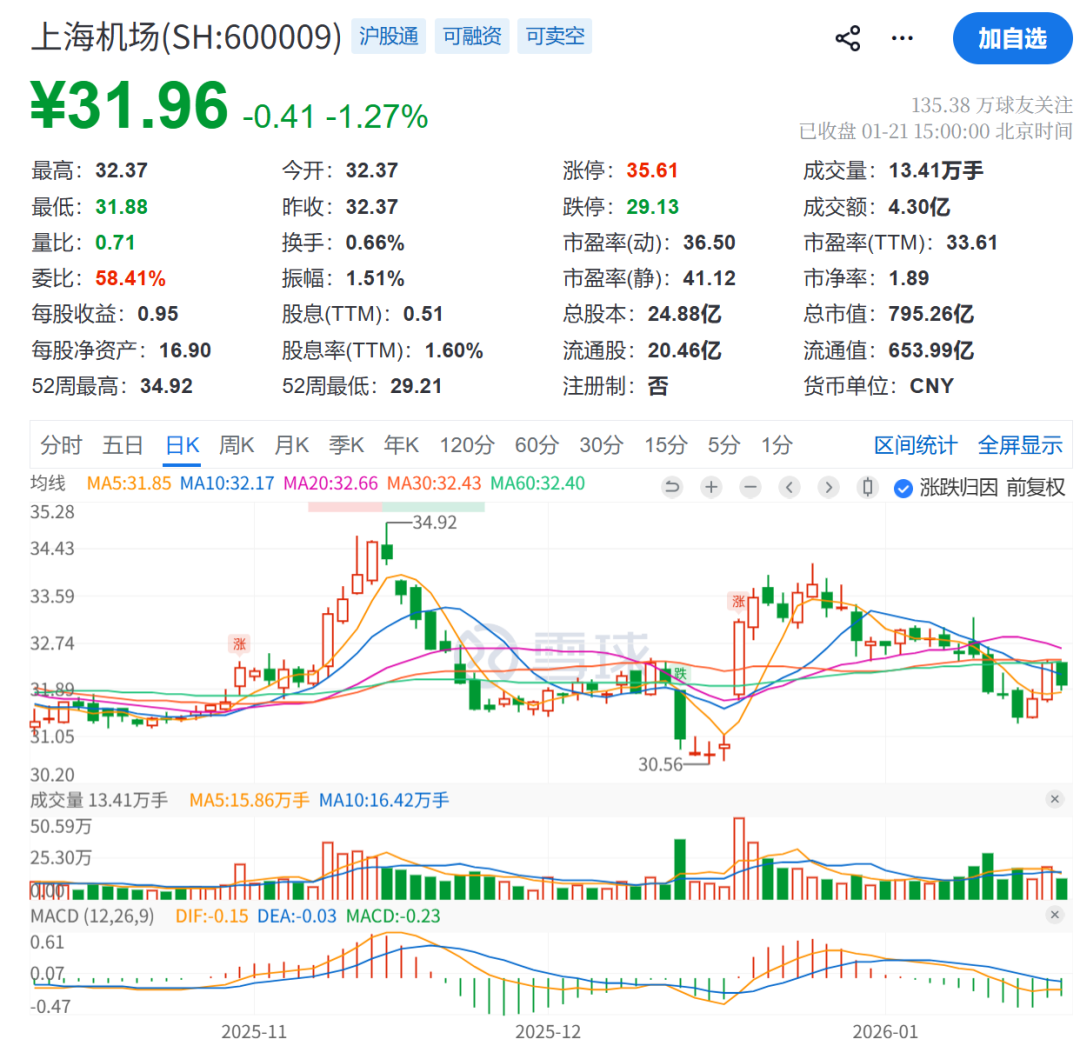Click the 可融资 badge

click(471, 36)
